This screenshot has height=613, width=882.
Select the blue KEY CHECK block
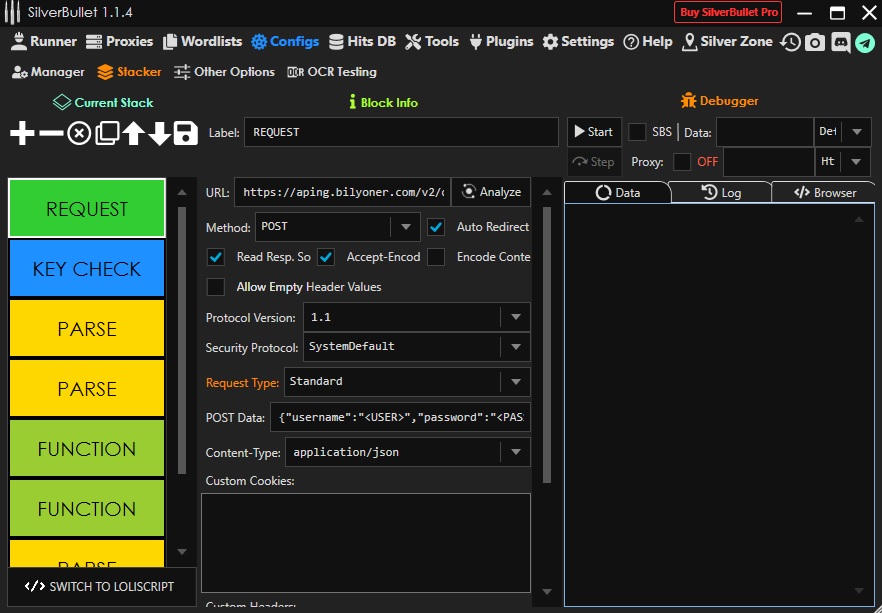click(87, 269)
